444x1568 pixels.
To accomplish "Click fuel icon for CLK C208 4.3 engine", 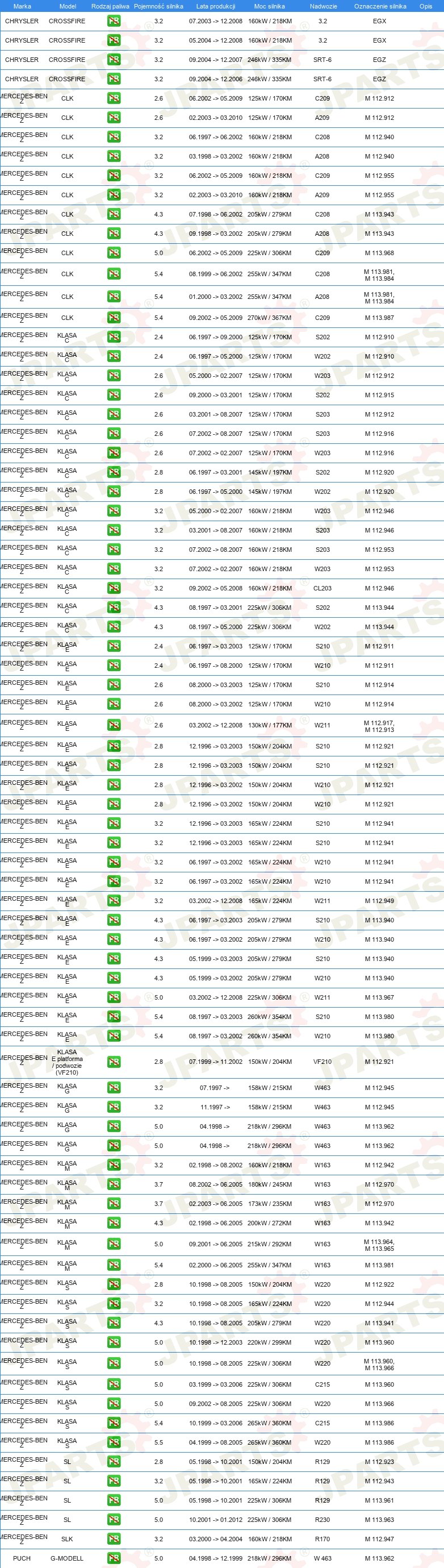I will 114,214.
